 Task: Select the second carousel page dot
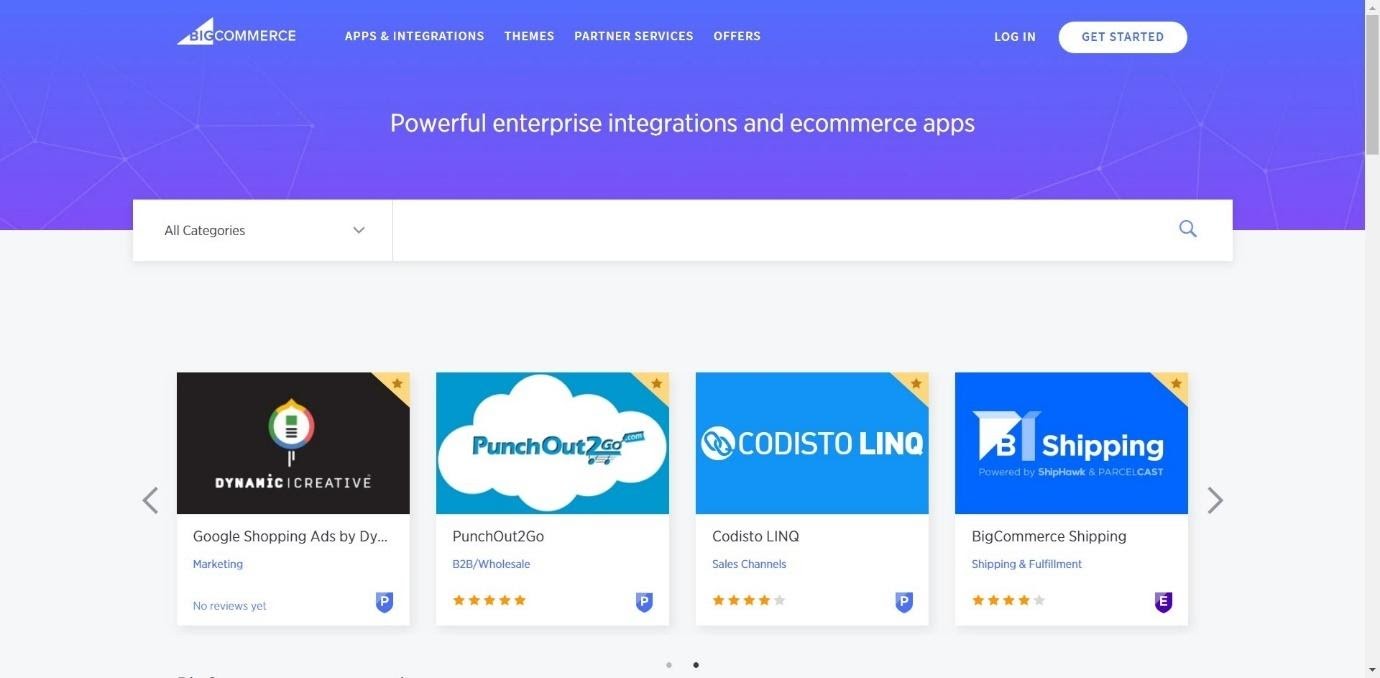point(696,665)
